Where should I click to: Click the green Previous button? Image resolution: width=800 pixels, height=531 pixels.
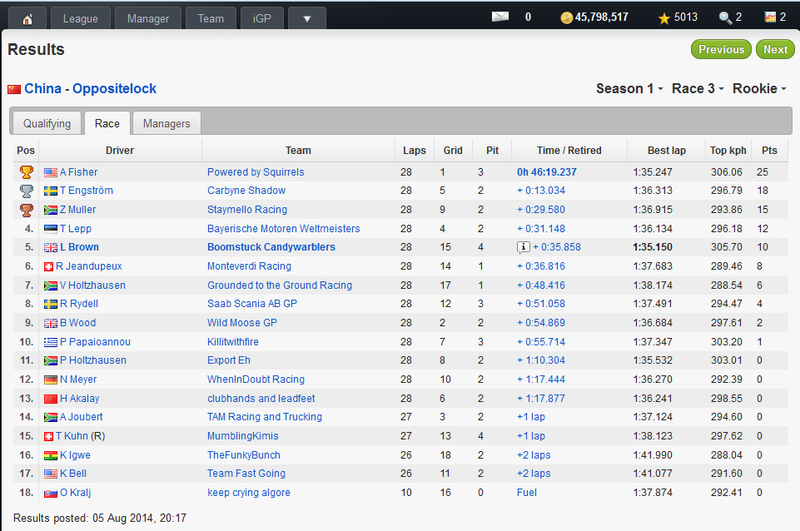coord(721,49)
